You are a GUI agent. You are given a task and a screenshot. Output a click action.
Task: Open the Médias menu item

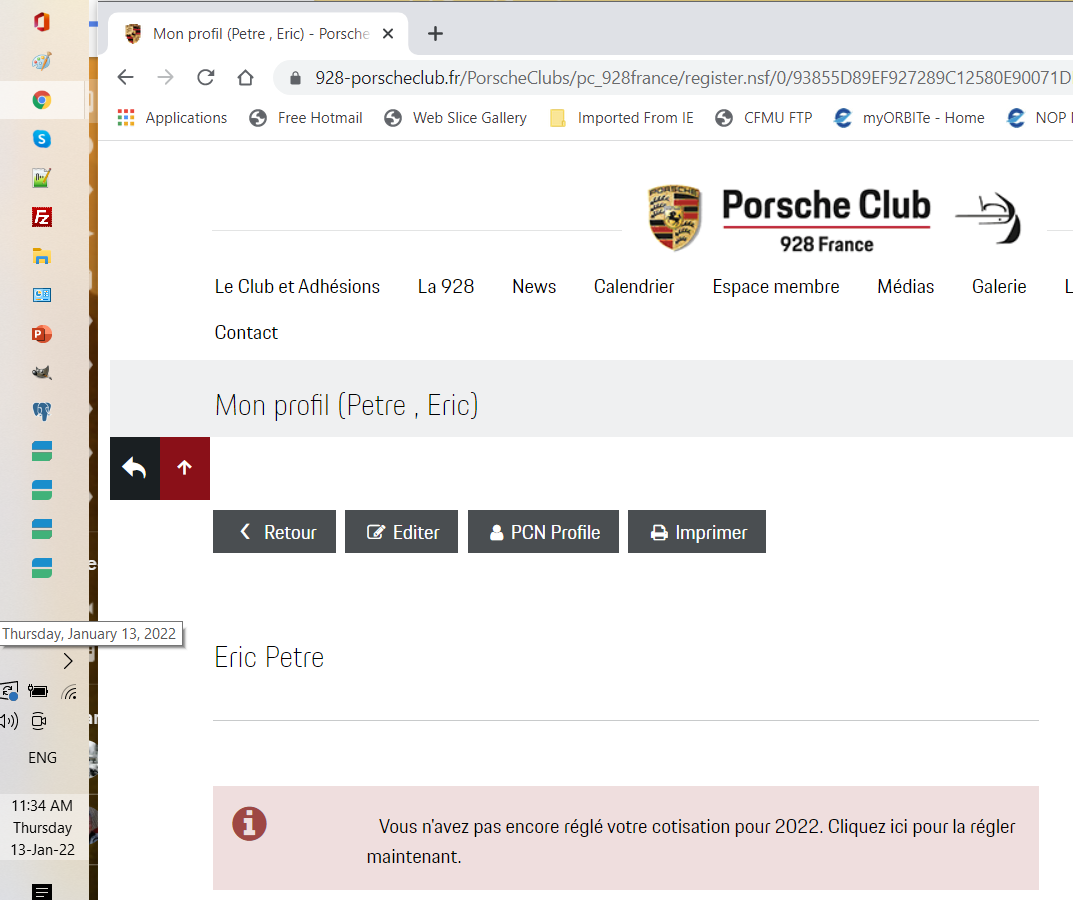905,286
